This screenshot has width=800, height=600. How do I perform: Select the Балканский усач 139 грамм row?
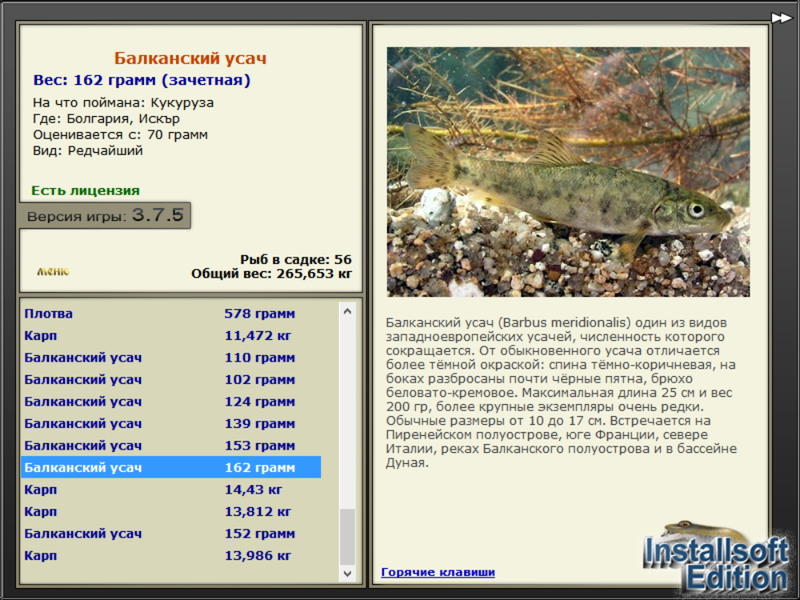coord(171,423)
